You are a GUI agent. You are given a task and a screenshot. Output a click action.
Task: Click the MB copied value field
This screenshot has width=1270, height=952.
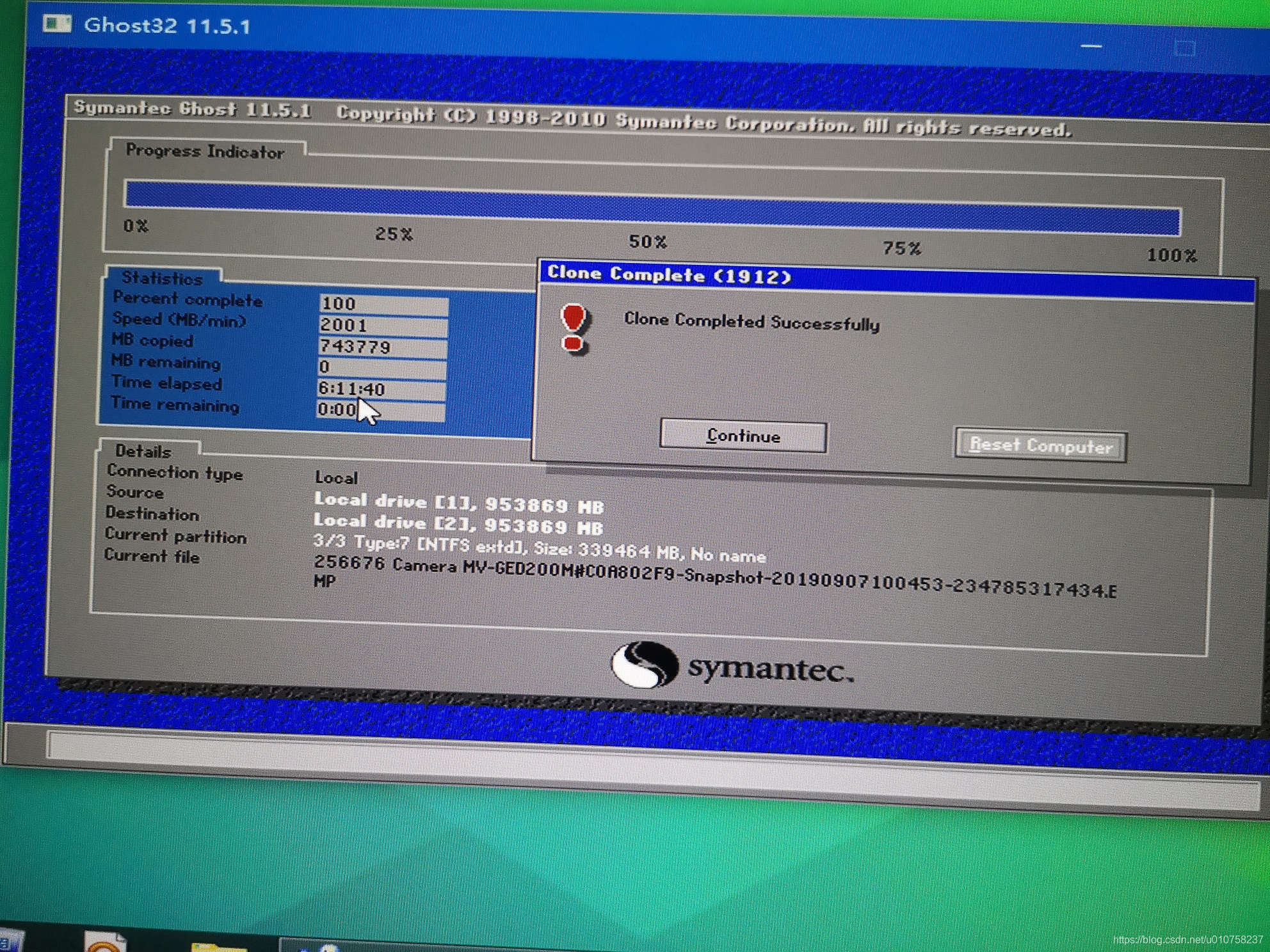pyautogui.click(x=383, y=347)
